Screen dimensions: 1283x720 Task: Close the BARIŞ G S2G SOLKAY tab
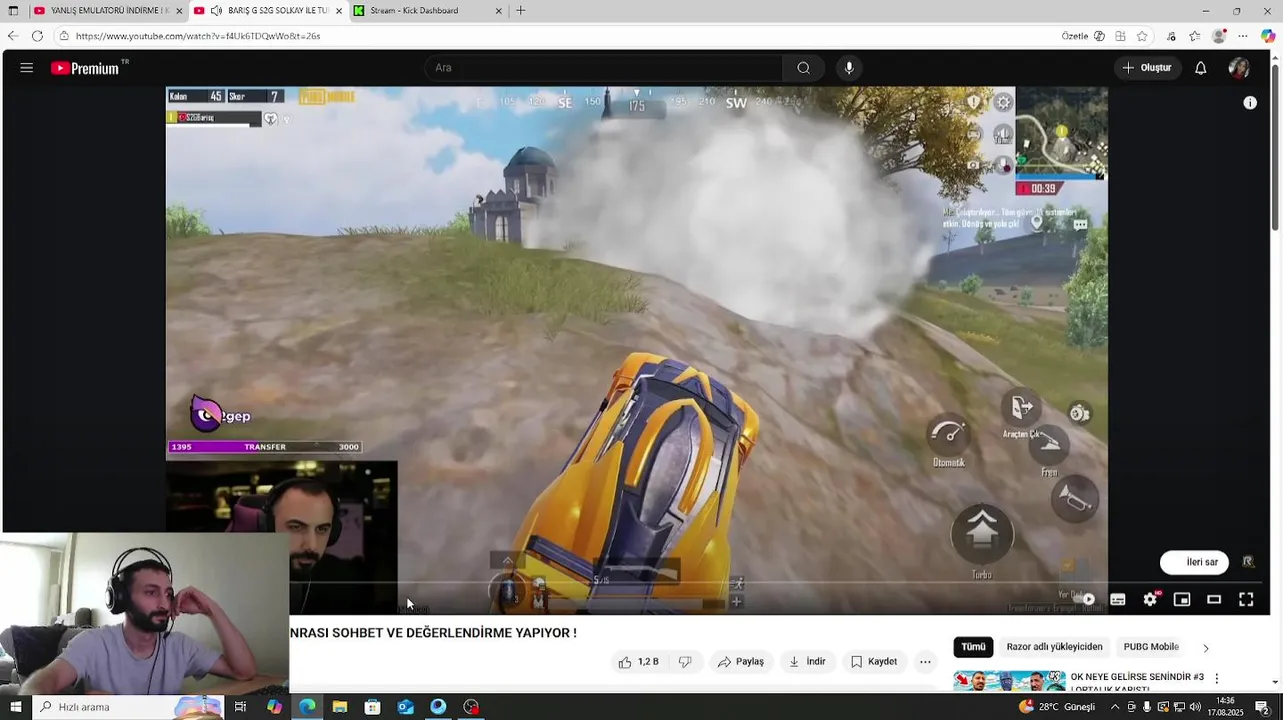coord(339,11)
